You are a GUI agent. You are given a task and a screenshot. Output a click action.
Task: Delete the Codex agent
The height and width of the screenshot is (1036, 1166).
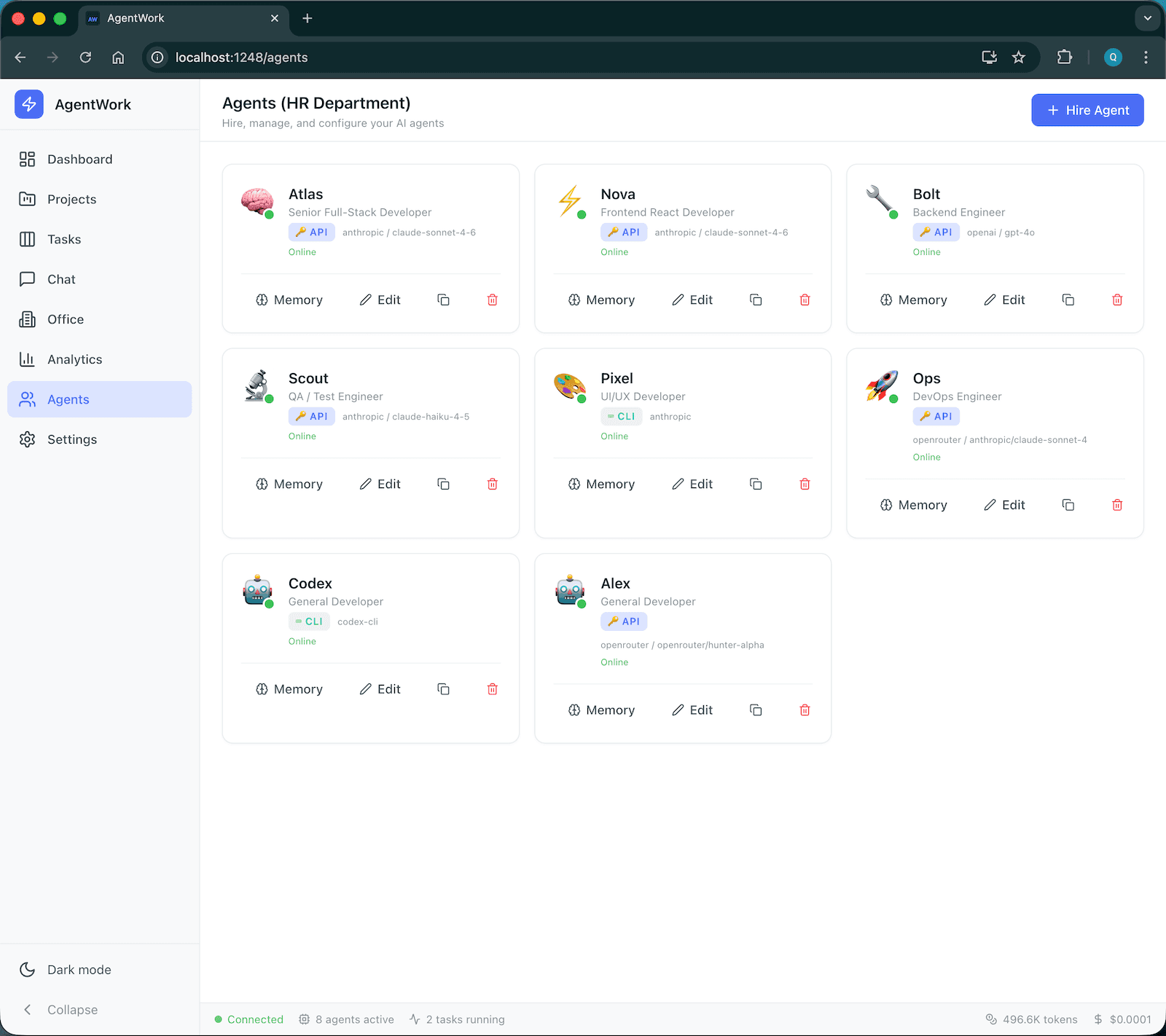493,688
